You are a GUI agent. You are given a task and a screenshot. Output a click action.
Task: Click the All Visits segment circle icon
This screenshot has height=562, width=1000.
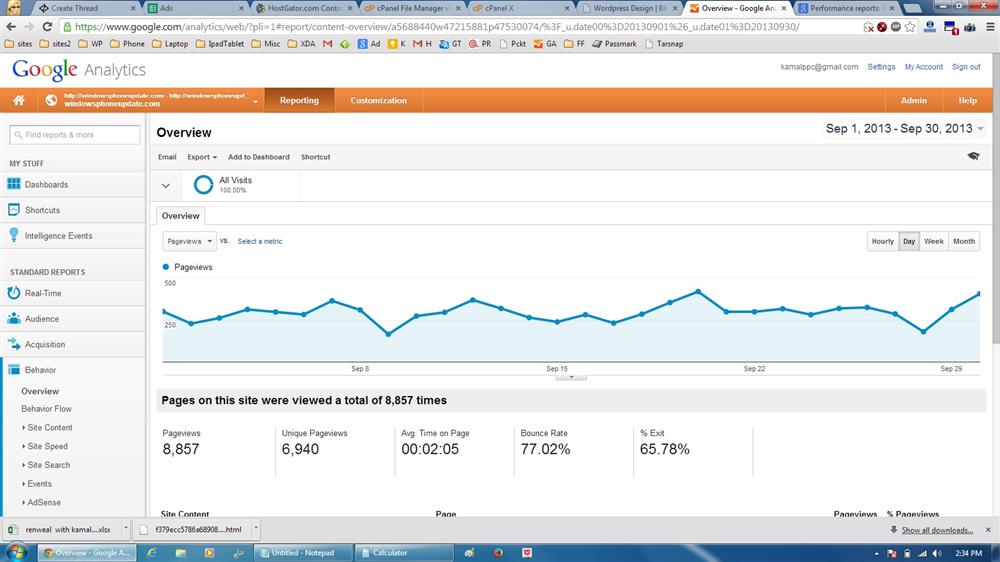203,185
